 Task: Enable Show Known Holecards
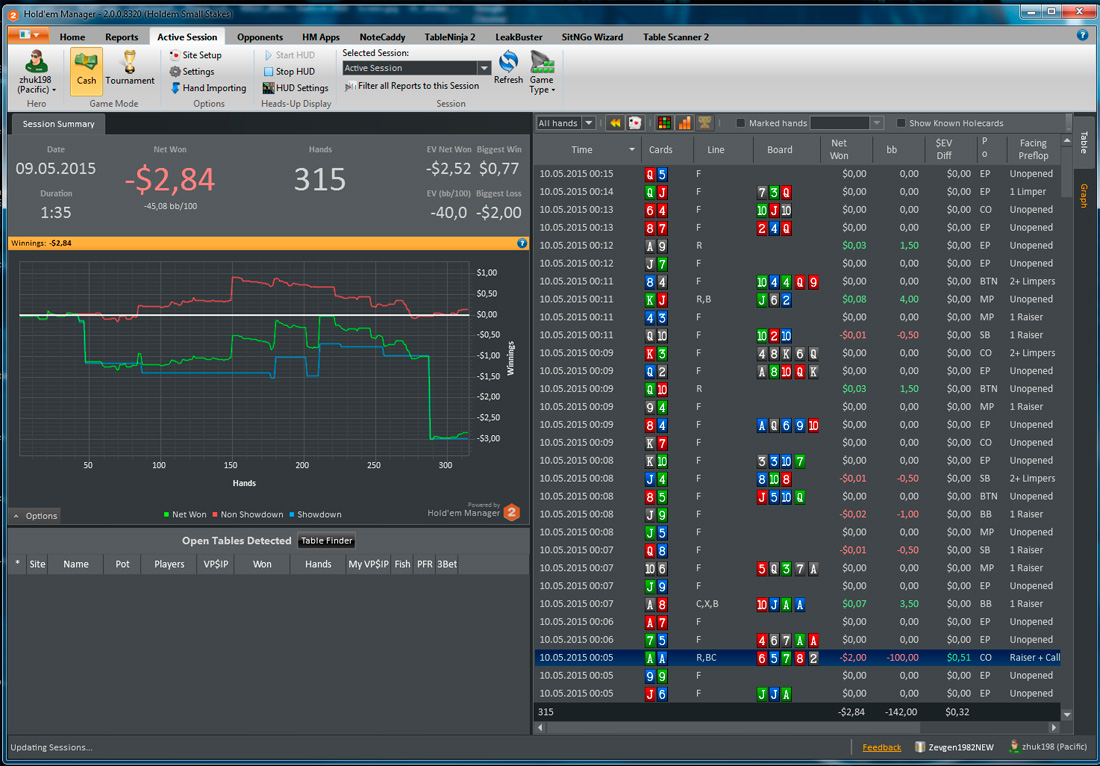[901, 123]
